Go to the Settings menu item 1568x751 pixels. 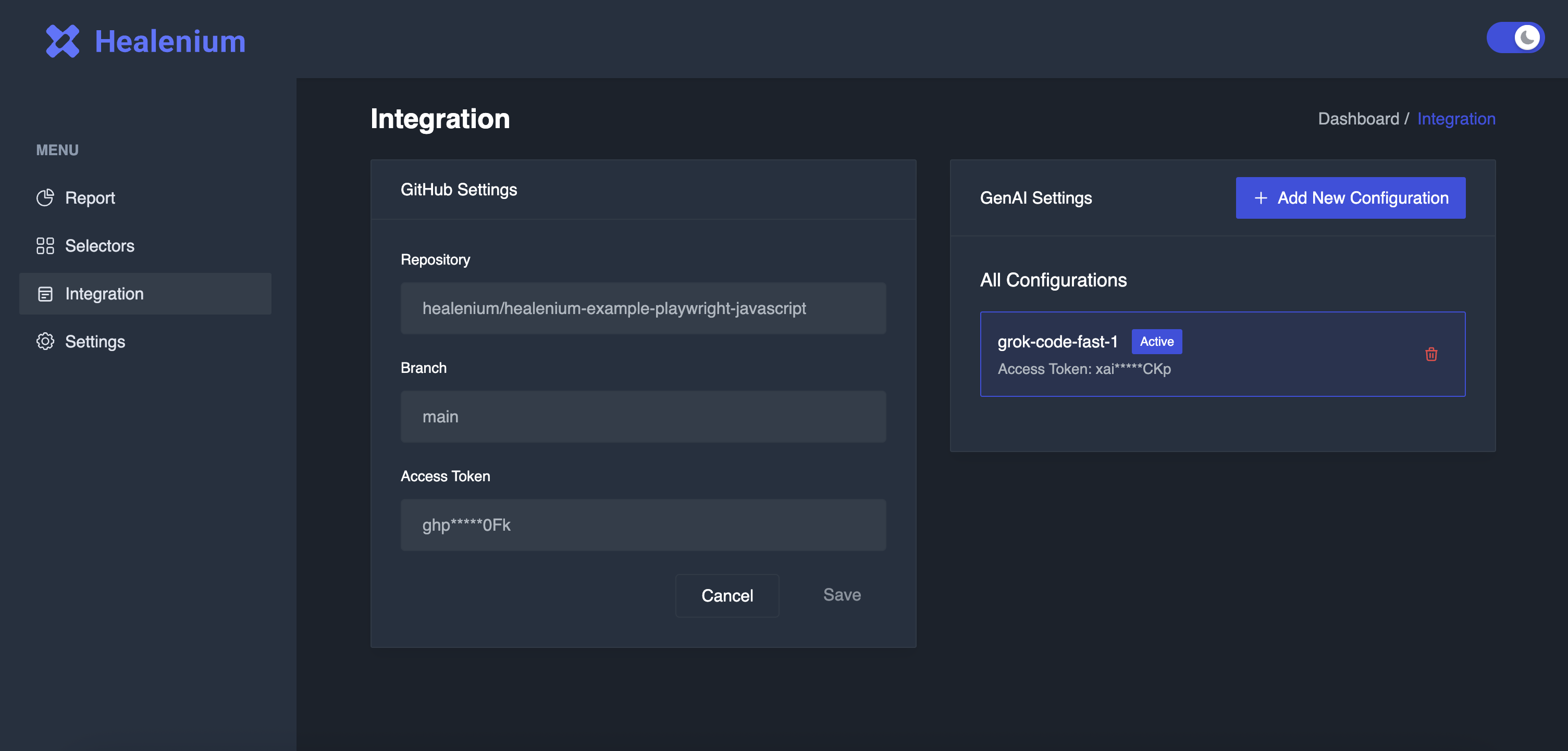(x=95, y=342)
